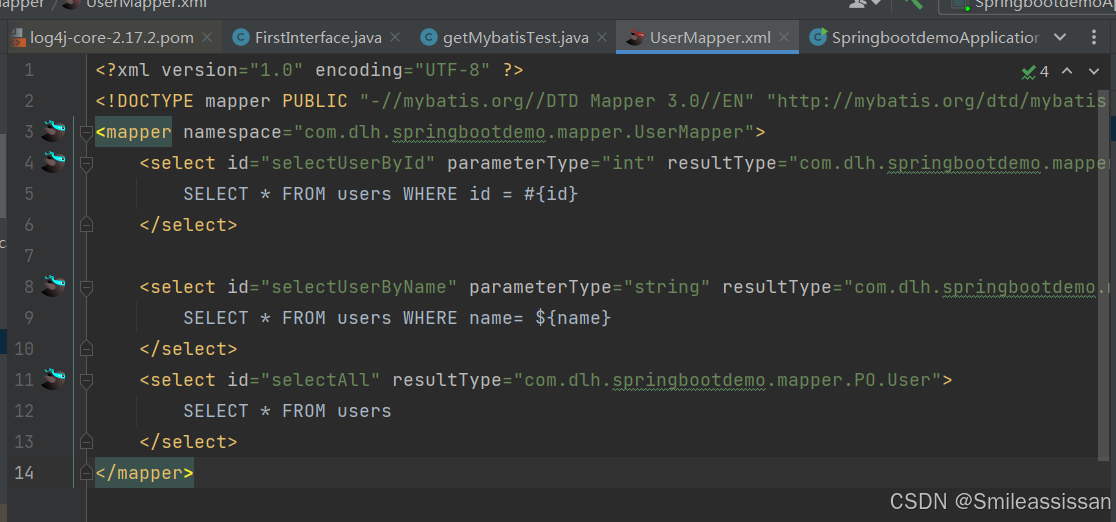1116x522 pixels.
Task: Click the selectUserById id value
Action: click(x=348, y=163)
